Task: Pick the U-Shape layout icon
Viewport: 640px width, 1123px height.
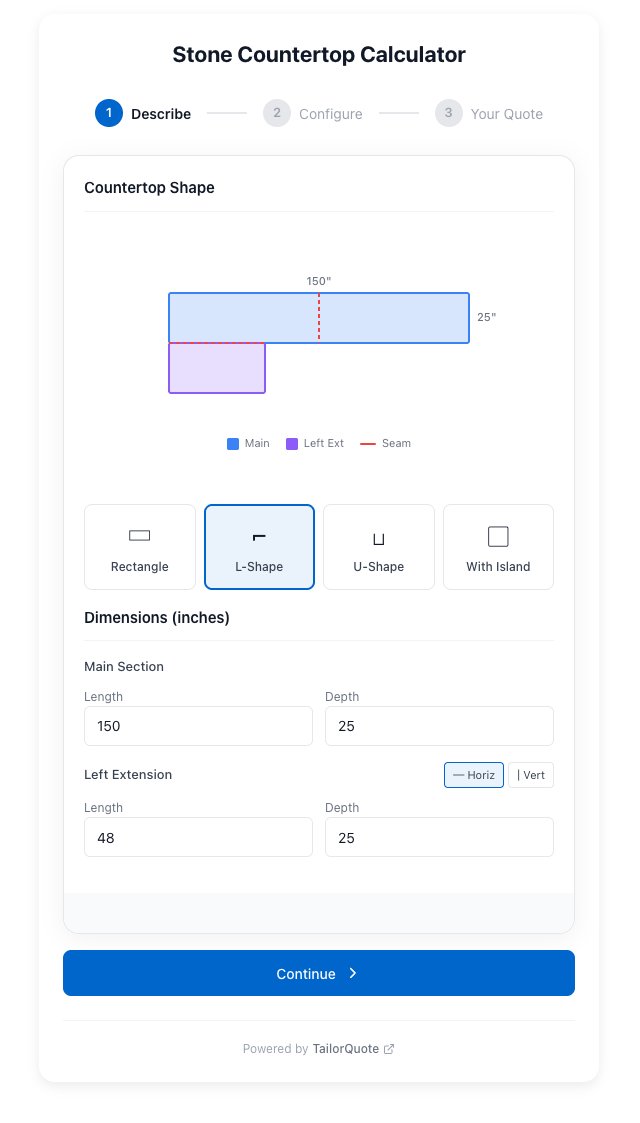Action: 379,539
